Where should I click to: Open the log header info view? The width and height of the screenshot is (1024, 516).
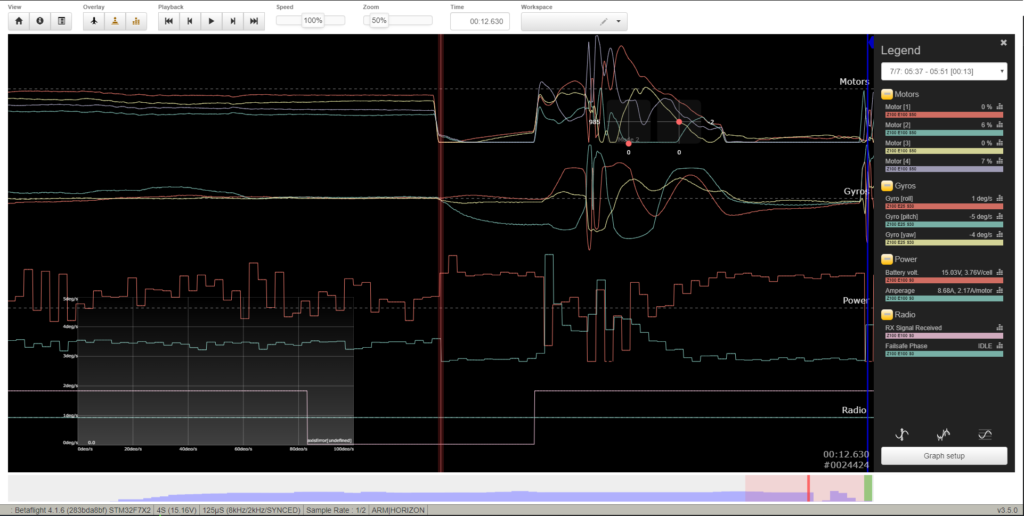pyautogui.click(x=40, y=21)
